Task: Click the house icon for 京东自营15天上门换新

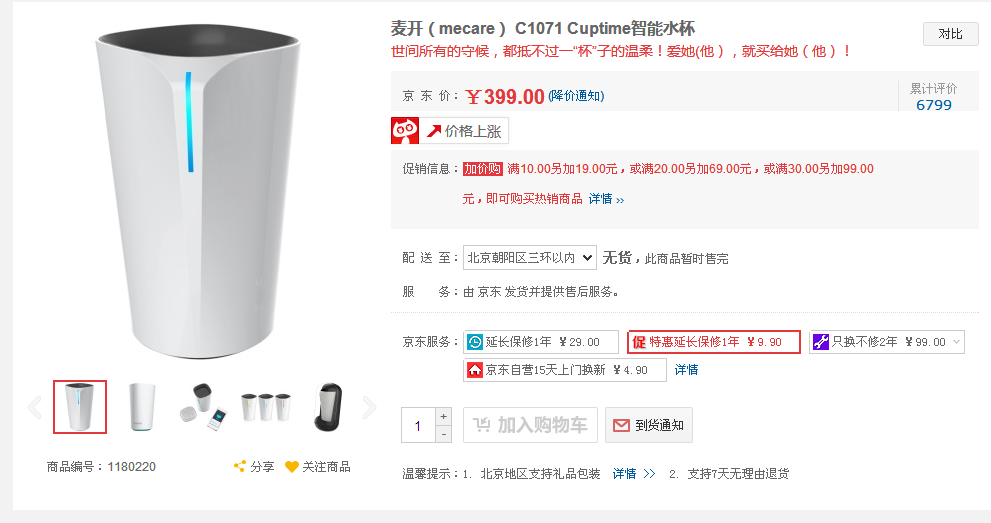Action: (x=475, y=370)
